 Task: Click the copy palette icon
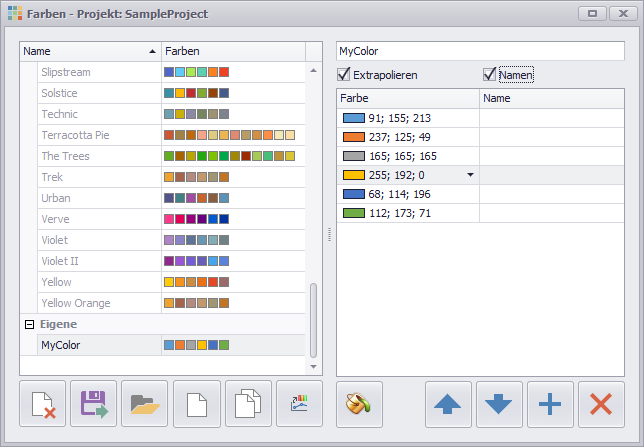click(x=248, y=404)
